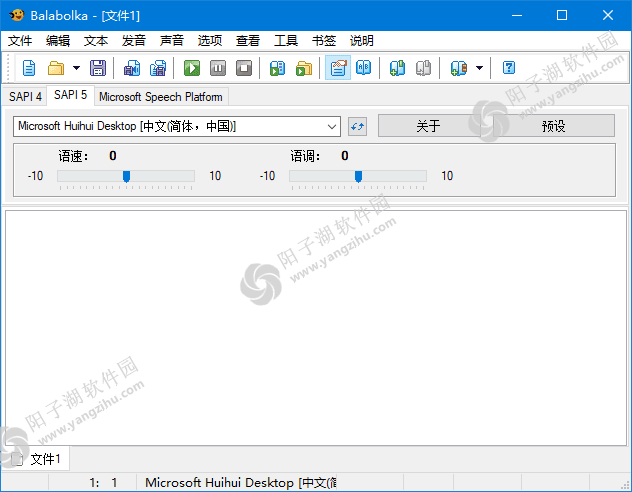Click inside the empty text editor area
The width and height of the screenshot is (632, 492).
(x=316, y=328)
